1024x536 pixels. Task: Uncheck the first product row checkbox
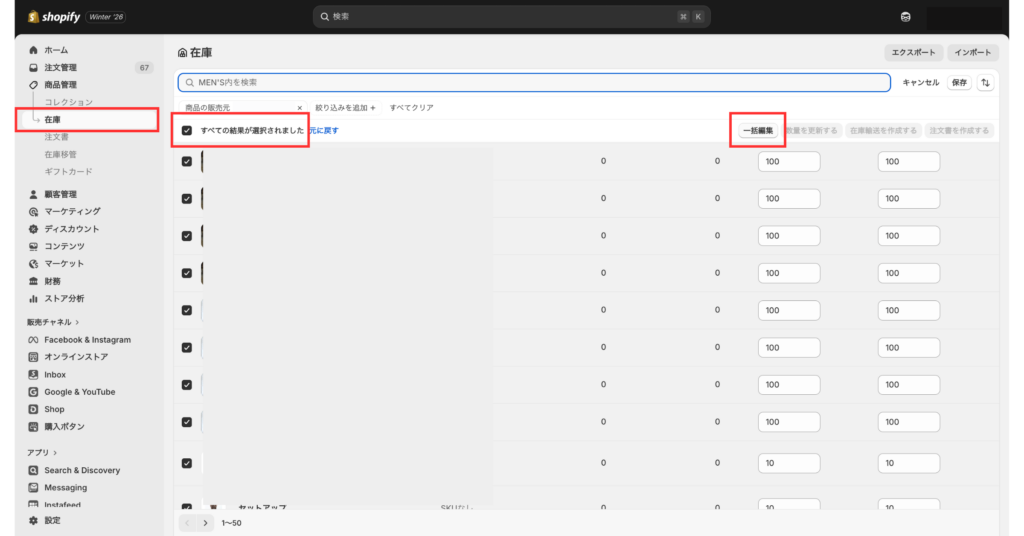pos(187,162)
